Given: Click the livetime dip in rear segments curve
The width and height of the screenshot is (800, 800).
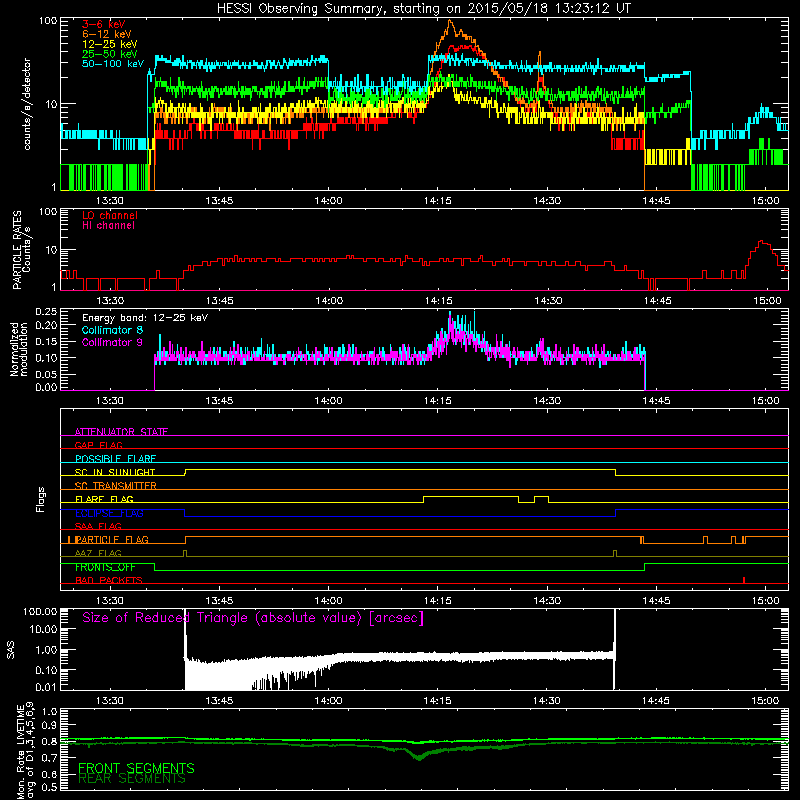Looking at the screenshot, I should click(419, 757).
